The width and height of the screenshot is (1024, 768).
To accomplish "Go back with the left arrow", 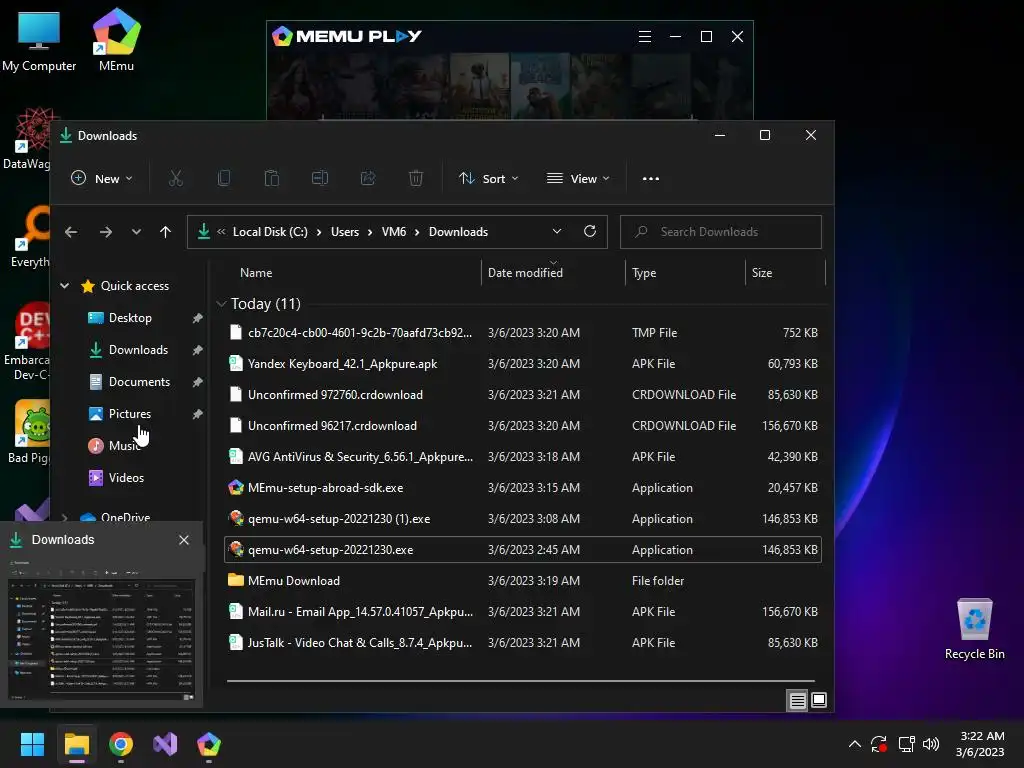I will 71,232.
